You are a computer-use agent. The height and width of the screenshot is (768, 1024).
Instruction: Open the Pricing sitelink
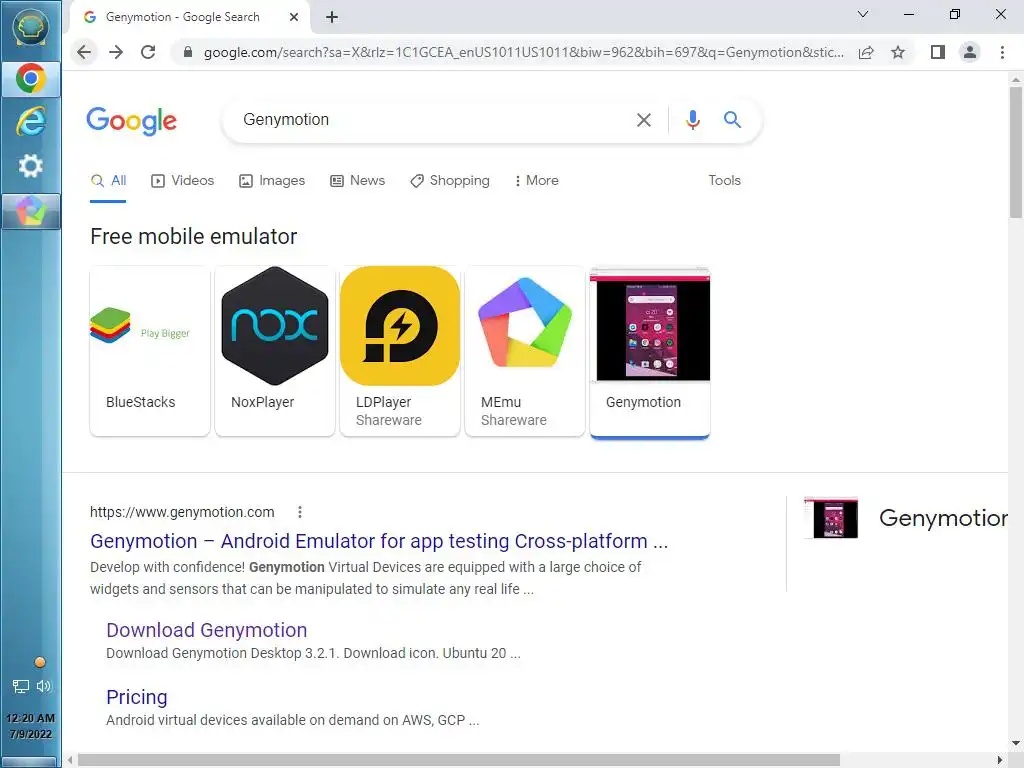click(136, 697)
